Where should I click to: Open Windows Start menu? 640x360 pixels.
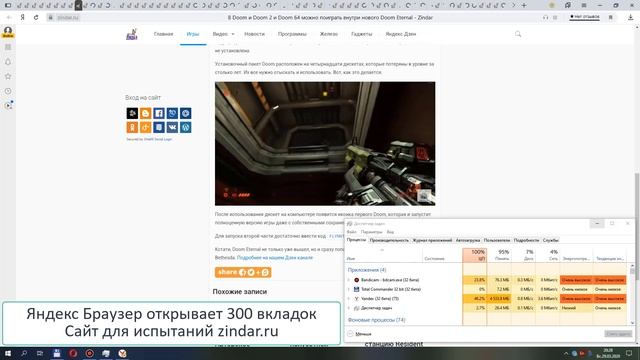8,353
